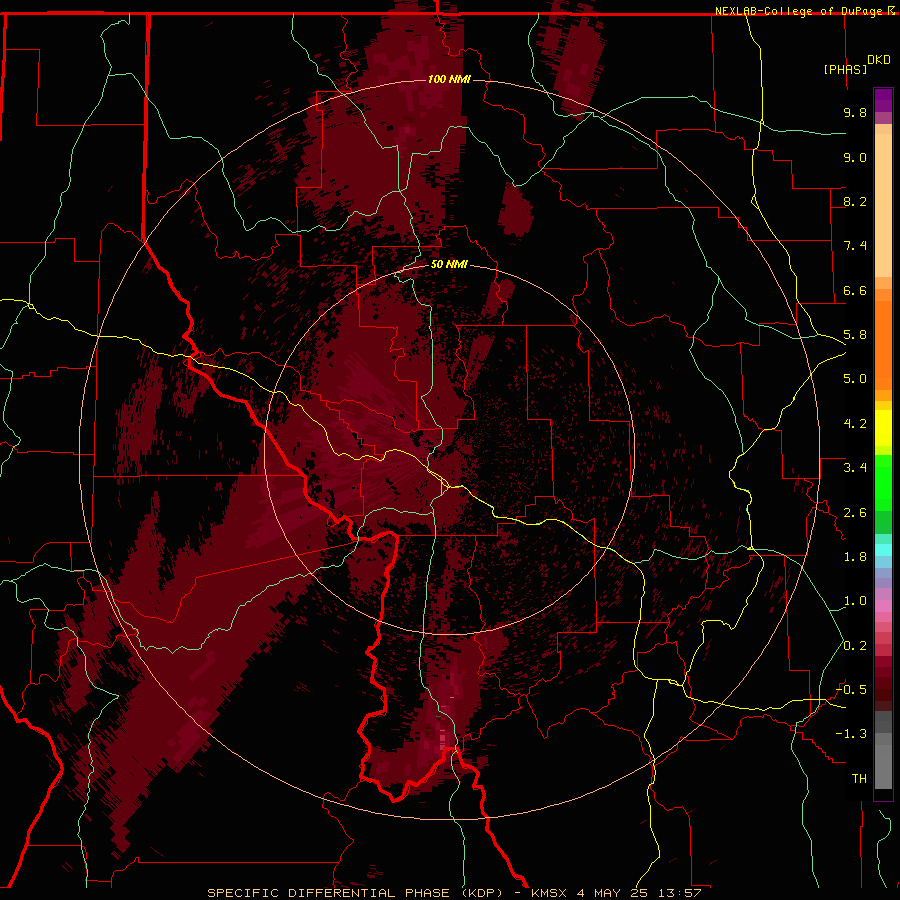Click the -1.3 legend value
The width and height of the screenshot is (900, 900).
click(x=851, y=734)
